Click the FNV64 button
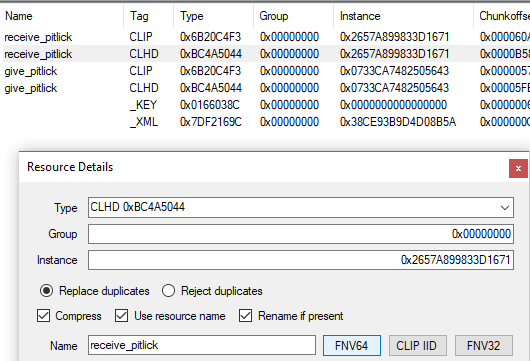The width and height of the screenshot is (530, 361). coord(352,345)
